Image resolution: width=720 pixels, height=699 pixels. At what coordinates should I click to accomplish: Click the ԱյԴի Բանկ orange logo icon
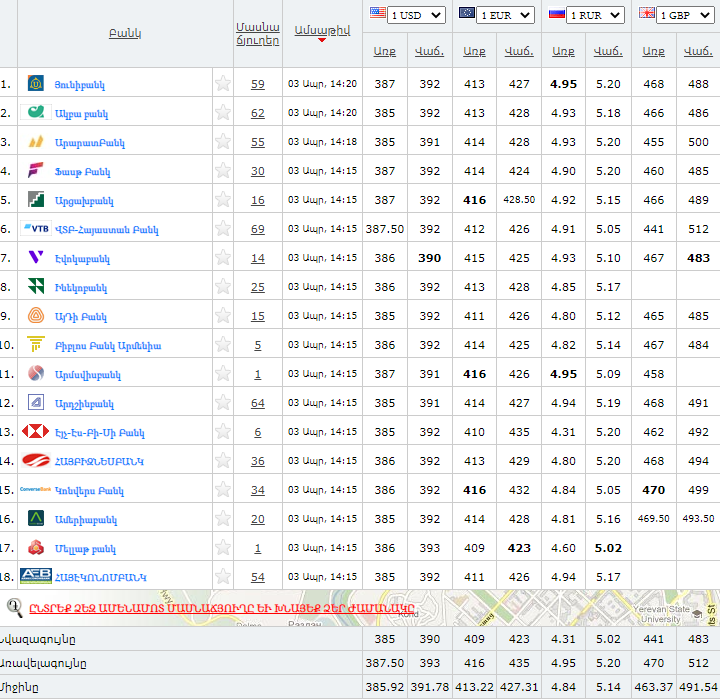coord(36,315)
